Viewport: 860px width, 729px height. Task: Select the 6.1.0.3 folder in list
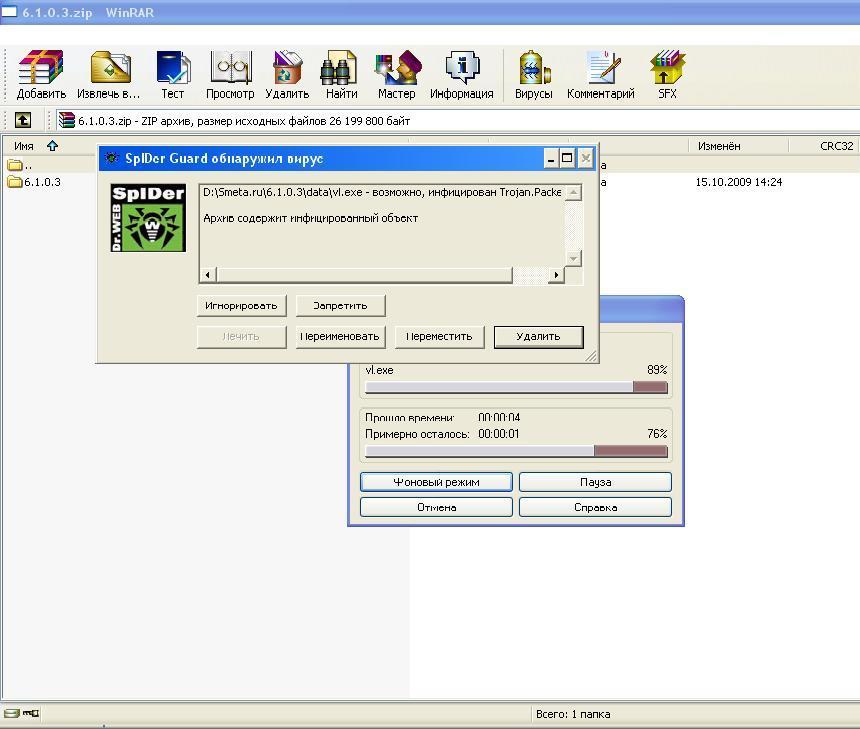(41, 182)
